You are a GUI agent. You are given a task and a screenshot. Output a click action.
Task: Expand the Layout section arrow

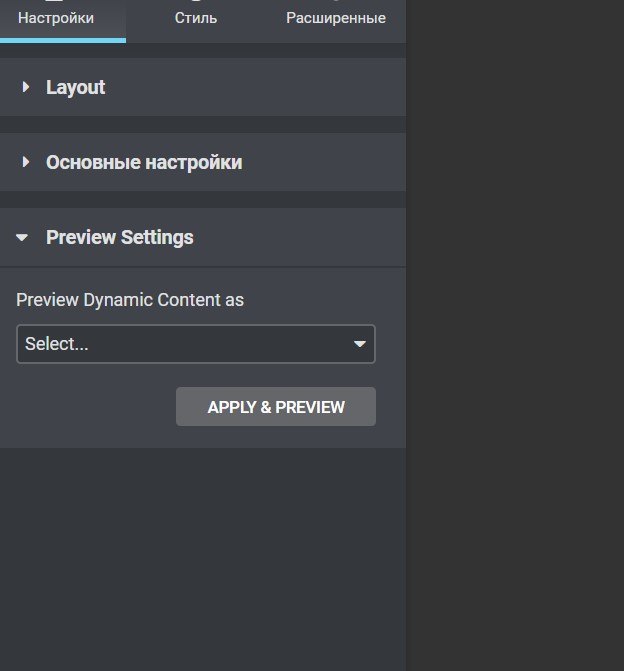(26, 87)
